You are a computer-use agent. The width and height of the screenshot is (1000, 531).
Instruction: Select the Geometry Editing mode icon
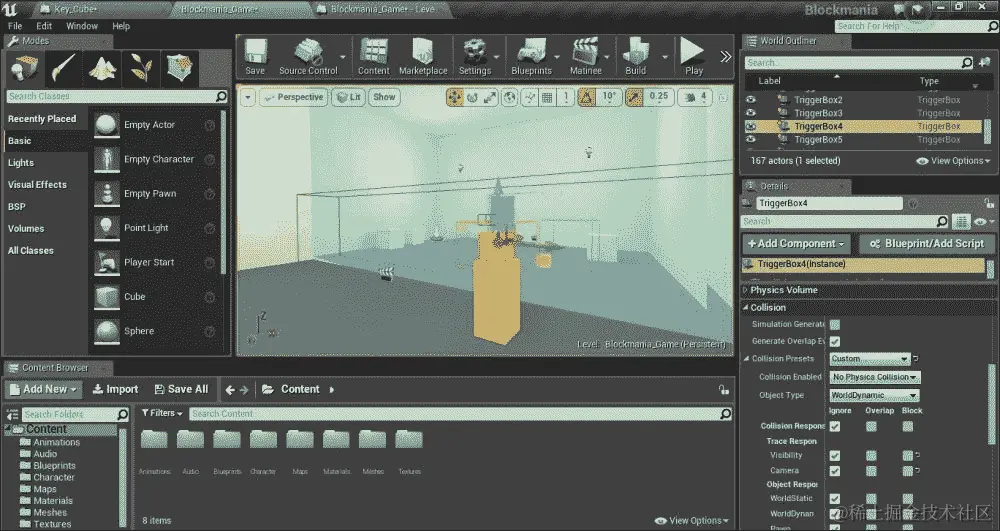pyautogui.click(x=179, y=68)
